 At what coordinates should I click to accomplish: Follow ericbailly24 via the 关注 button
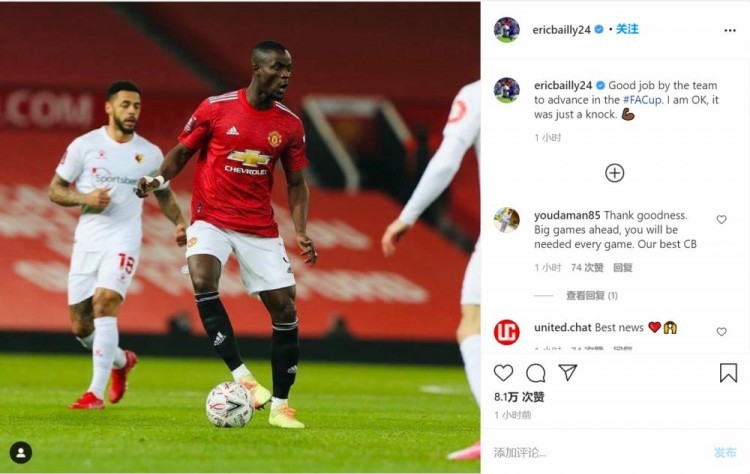point(627,29)
